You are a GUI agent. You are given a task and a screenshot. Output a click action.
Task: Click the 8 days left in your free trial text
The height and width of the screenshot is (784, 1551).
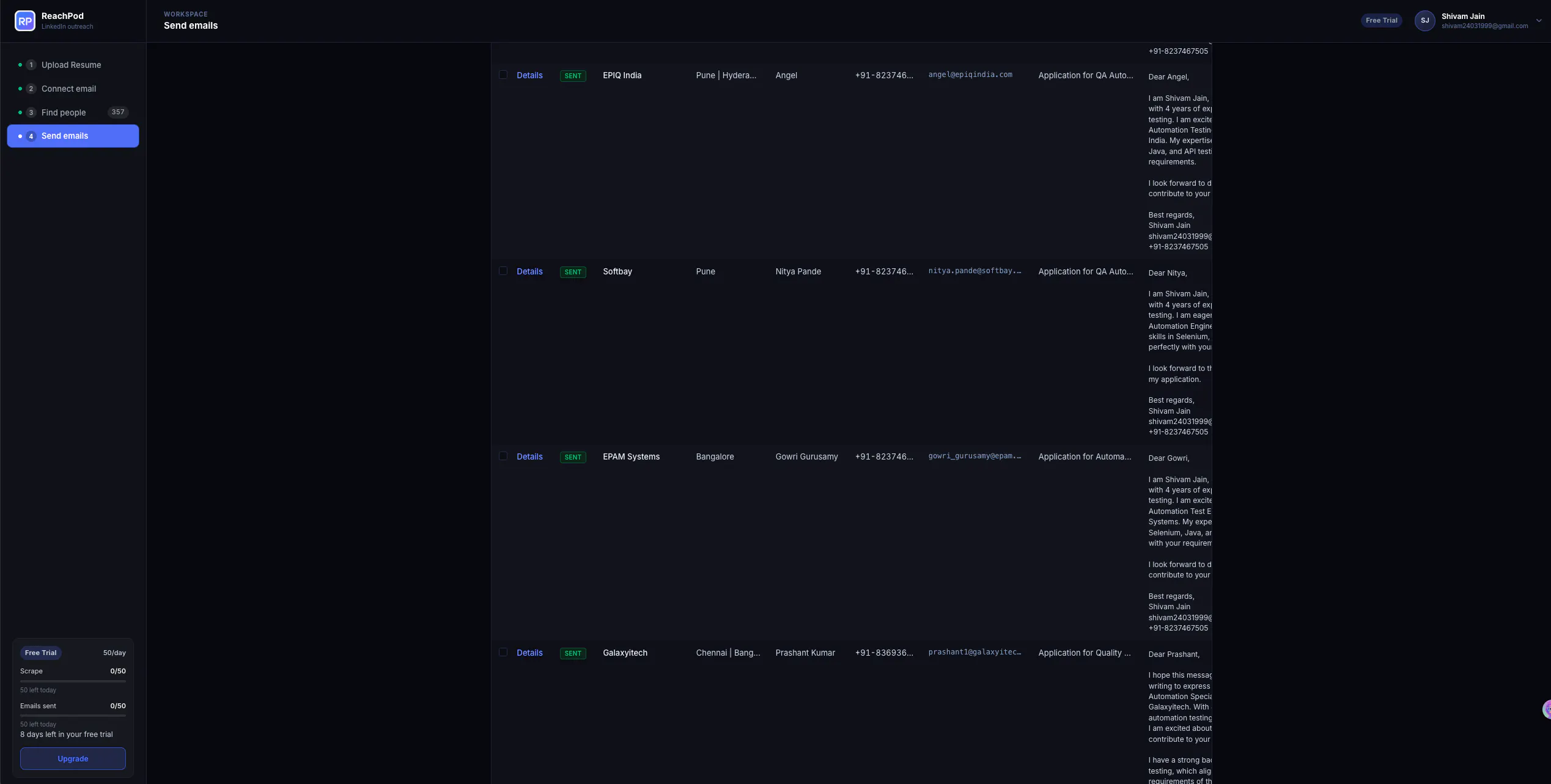pos(67,735)
